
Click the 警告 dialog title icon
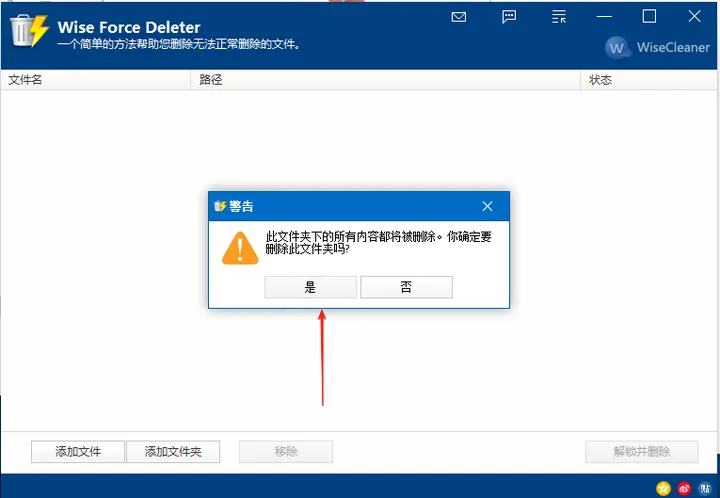tap(220, 206)
